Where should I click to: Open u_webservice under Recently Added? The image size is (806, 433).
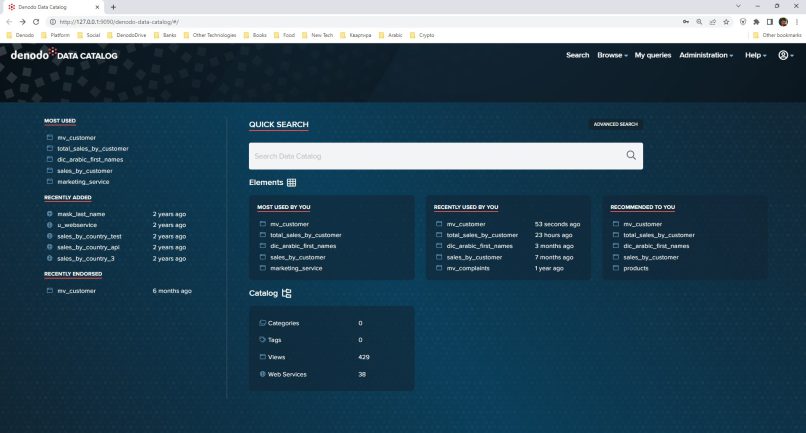click(x=77, y=225)
